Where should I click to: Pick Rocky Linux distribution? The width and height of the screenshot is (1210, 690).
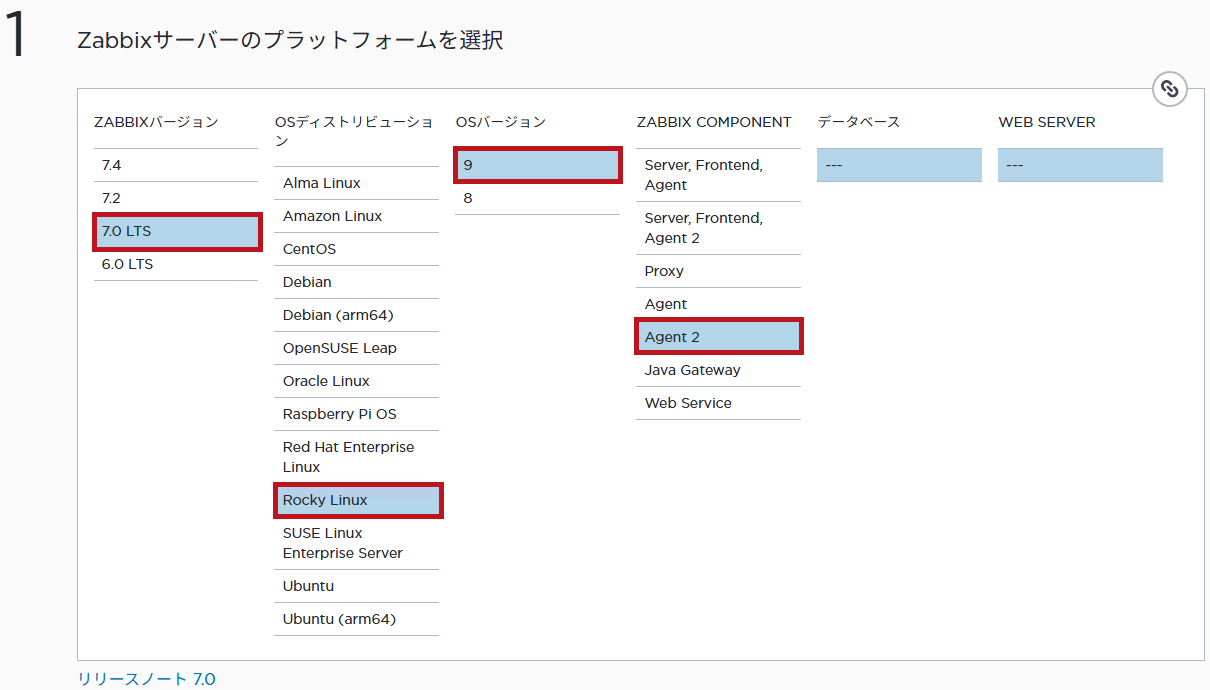click(x=357, y=500)
